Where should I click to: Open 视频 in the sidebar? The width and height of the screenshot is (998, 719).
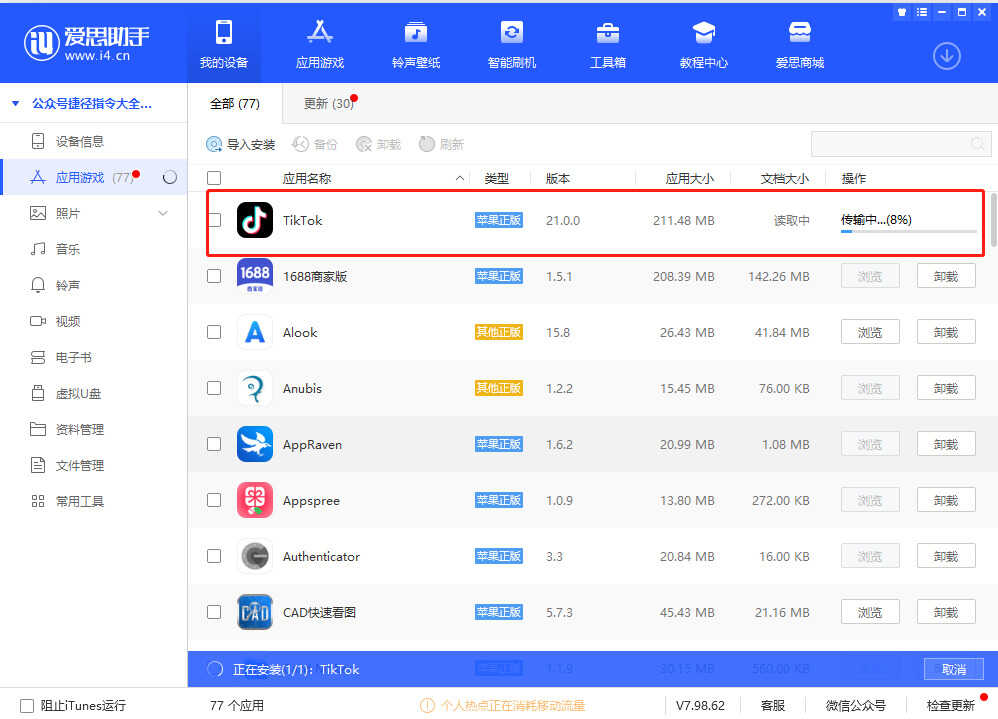pos(94,321)
